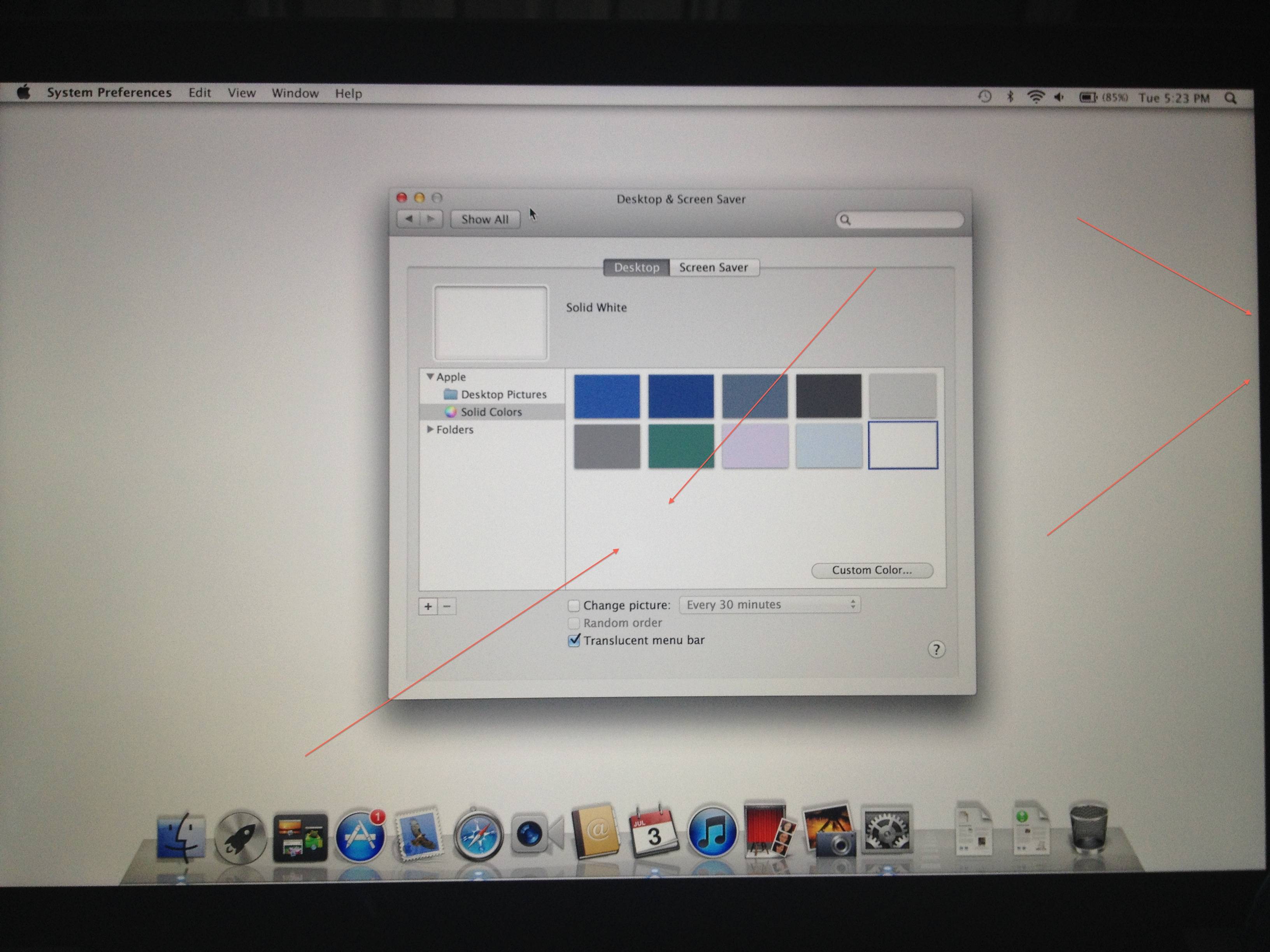Collapse the Apple disclosure triangle
1270x952 pixels.
[x=430, y=377]
